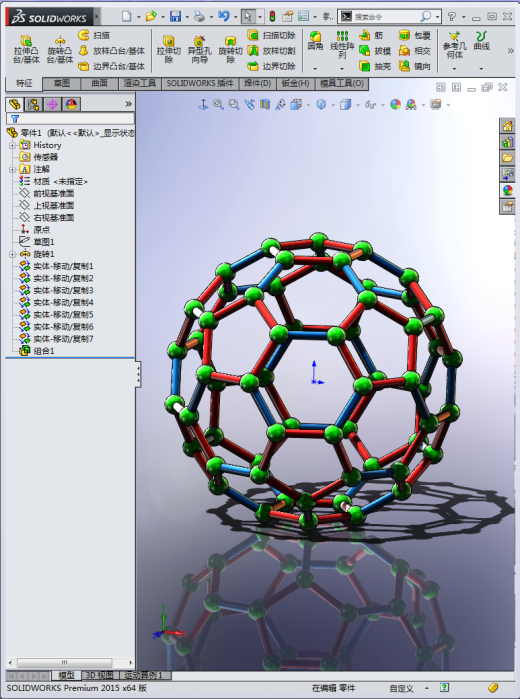This screenshot has width=520, height=699.
Task: Click the 曲线 curves icon
Action: click(481, 40)
